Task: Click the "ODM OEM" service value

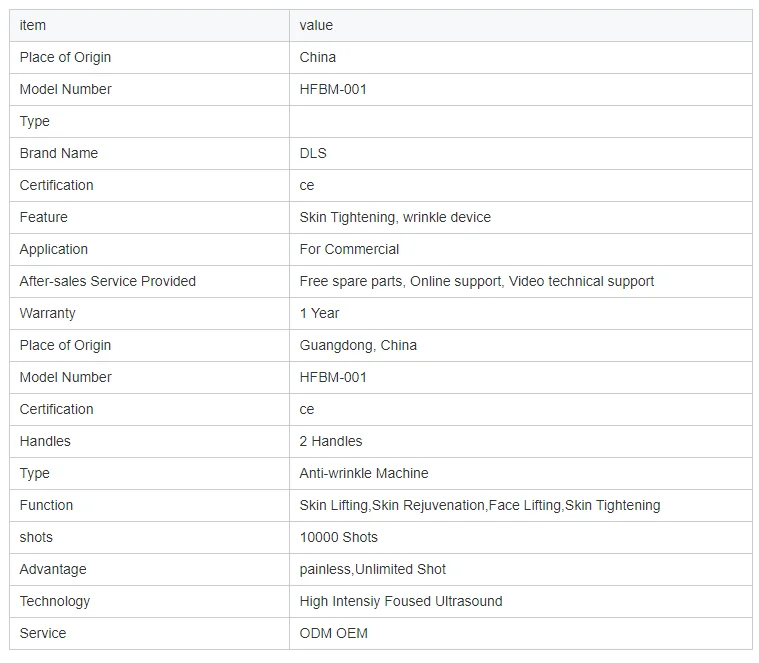Action: tap(334, 633)
